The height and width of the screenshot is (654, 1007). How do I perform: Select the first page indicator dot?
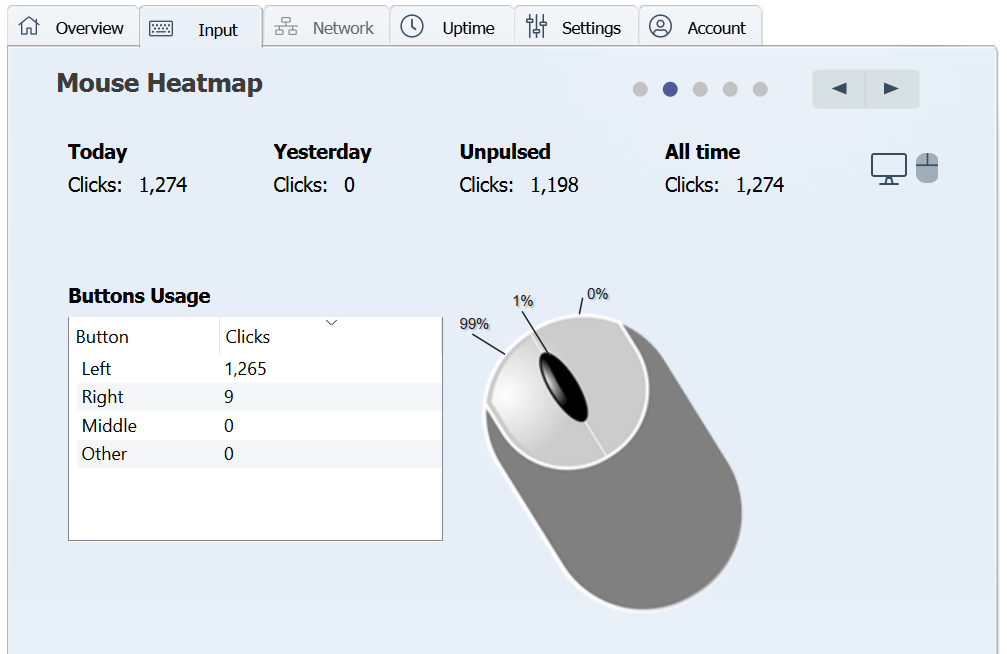(x=640, y=89)
